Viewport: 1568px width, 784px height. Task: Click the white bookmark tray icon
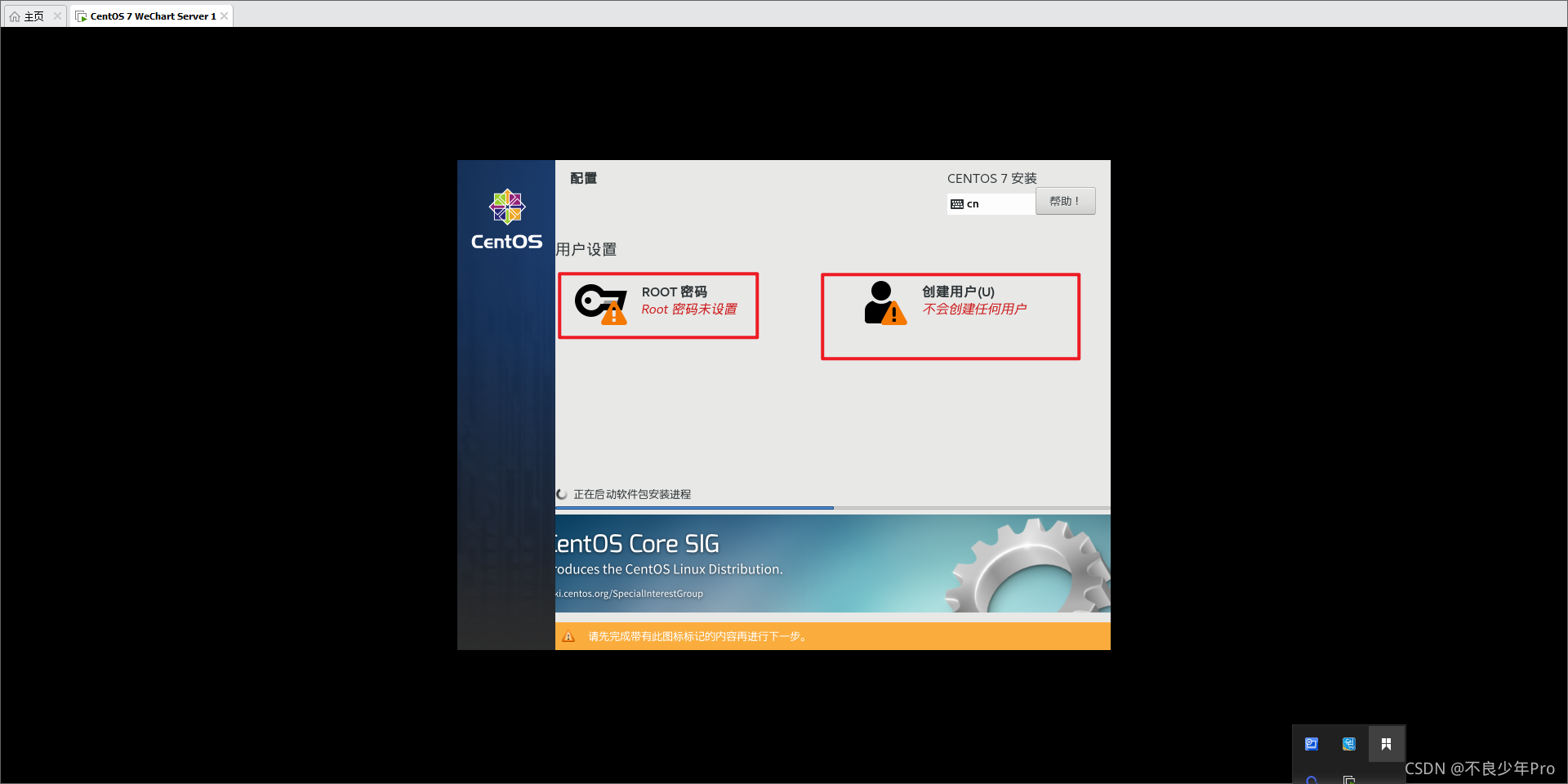pos(1386,744)
